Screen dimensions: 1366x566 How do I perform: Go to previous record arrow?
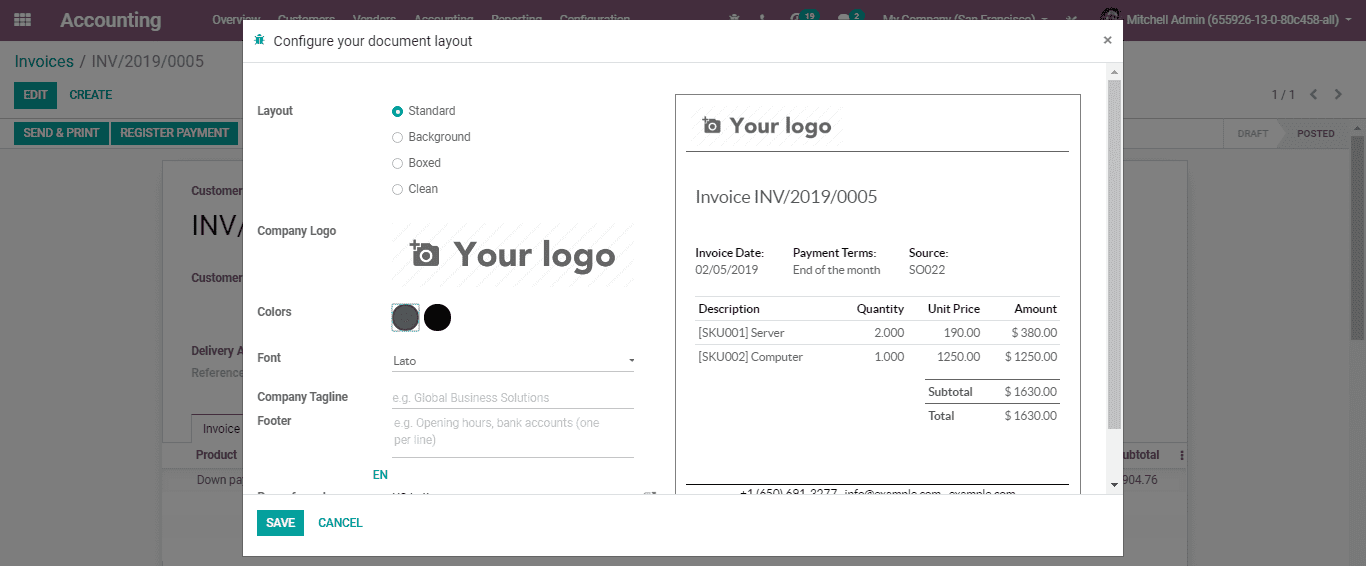(x=1314, y=95)
